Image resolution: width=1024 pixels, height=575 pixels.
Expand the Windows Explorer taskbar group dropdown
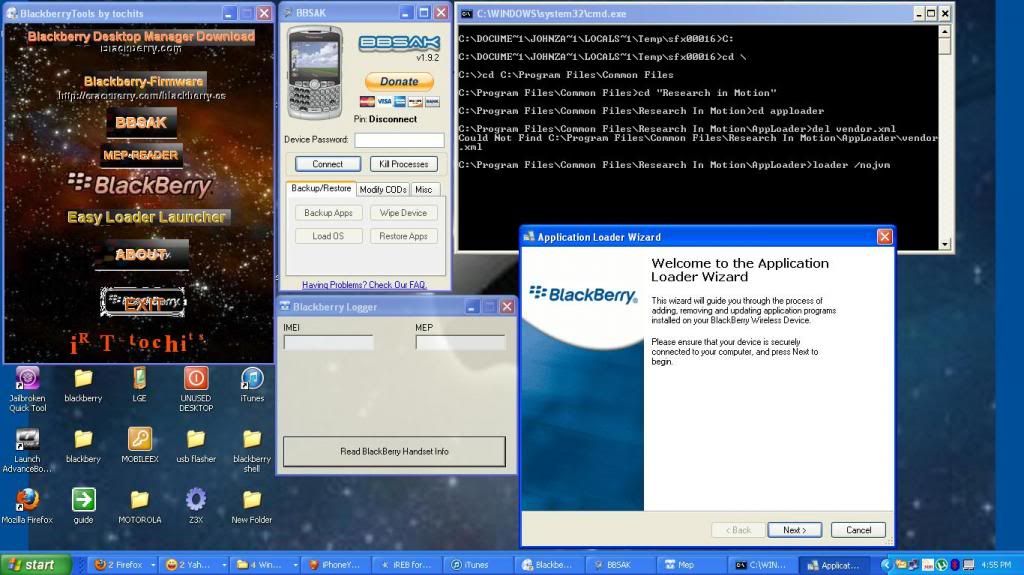pyautogui.click(x=295, y=565)
